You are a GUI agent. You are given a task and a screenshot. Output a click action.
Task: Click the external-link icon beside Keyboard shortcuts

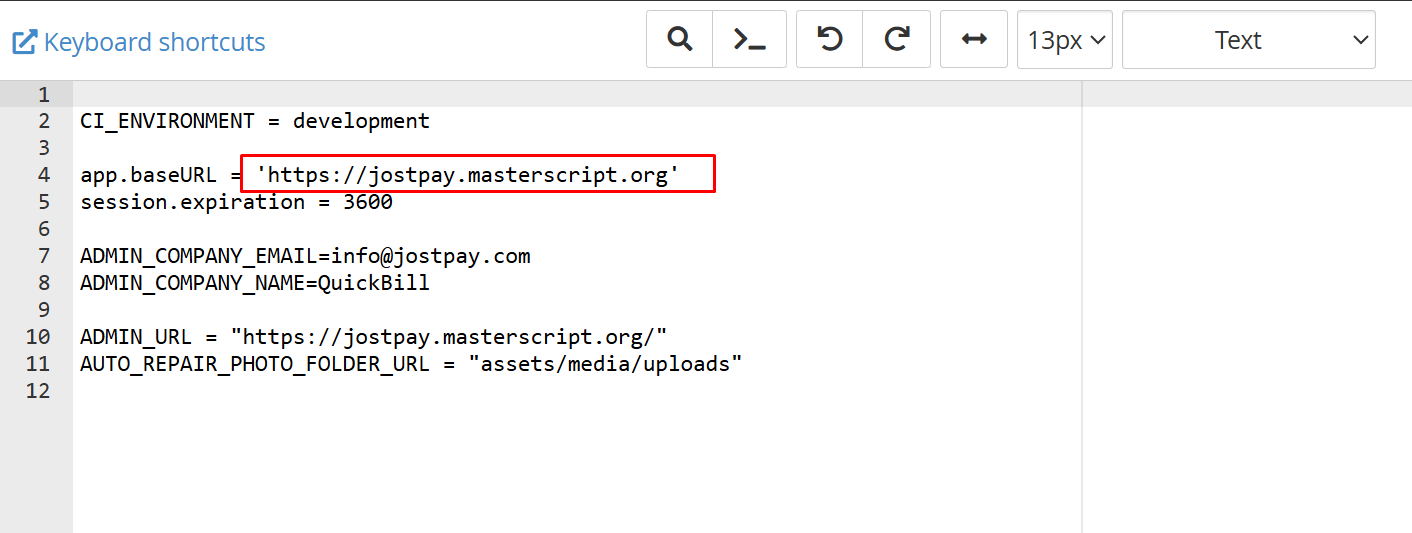(x=24, y=42)
